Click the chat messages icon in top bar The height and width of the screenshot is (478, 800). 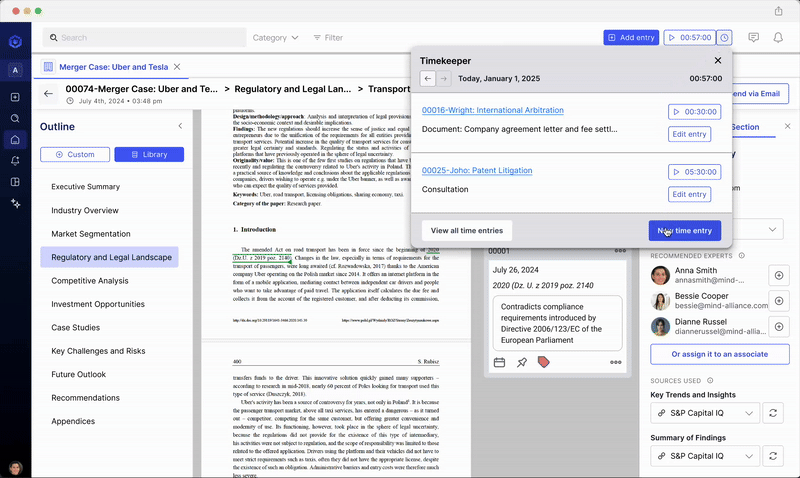754,37
